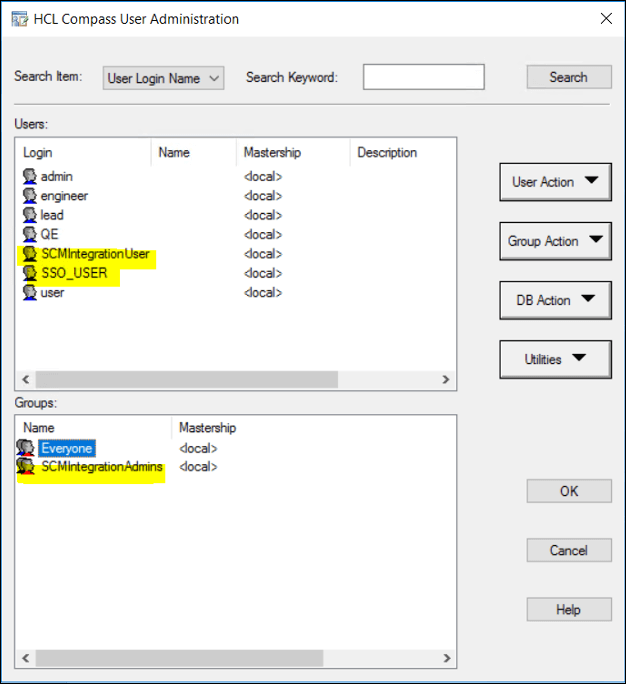Click the Everyone group icon
This screenshot has height=684, width=626.
click(x=25, y=448)
